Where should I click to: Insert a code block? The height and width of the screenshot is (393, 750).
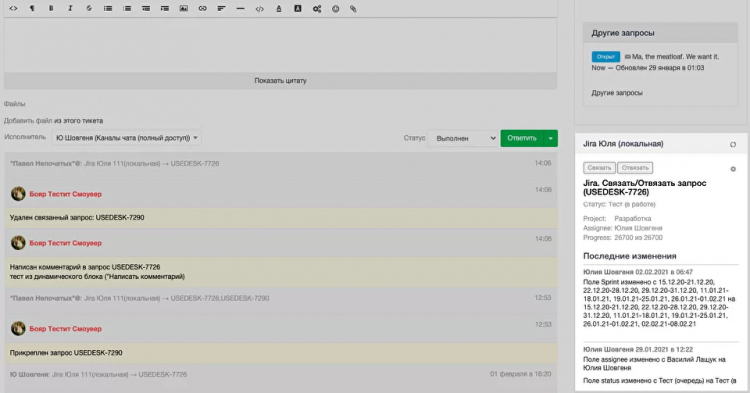(259, 9)
